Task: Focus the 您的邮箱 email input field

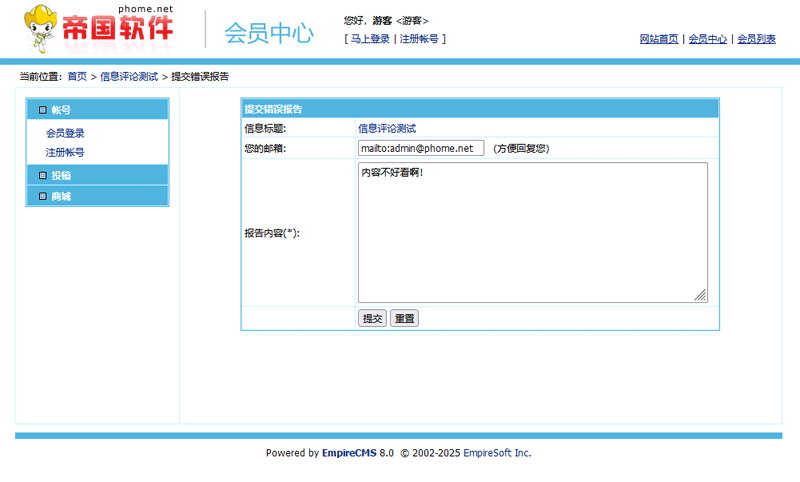Action: tap(420, 148)
